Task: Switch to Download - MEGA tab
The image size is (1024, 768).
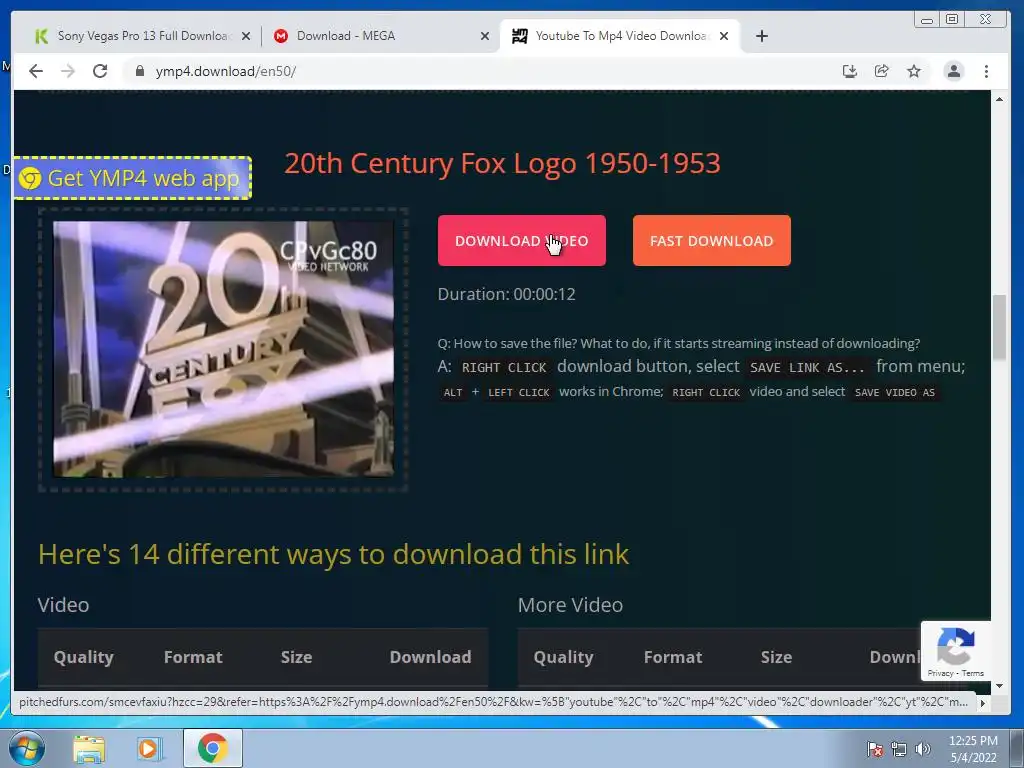Action: [x=379, y=36]
